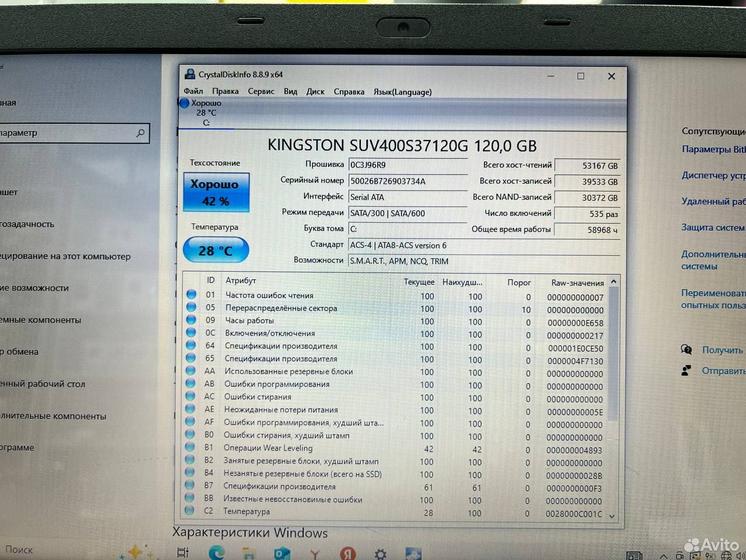Open the Правка menu
The image size is (746, 560).
coord(225,91)
